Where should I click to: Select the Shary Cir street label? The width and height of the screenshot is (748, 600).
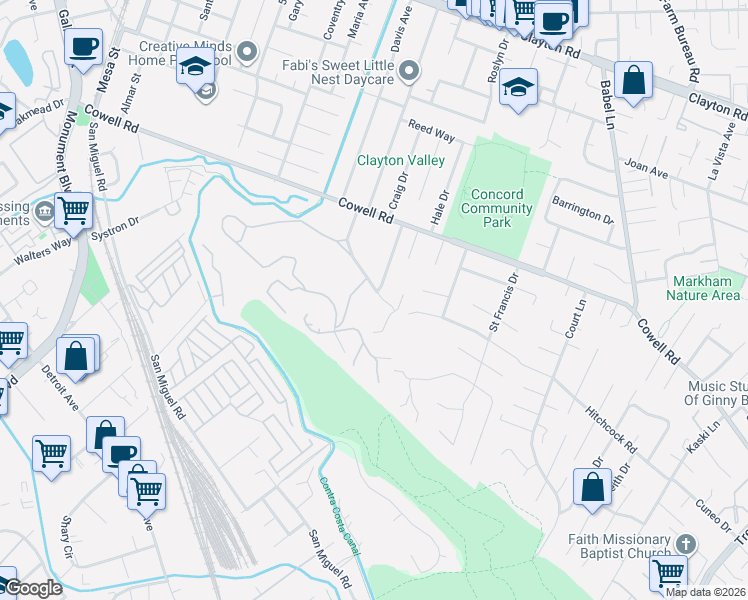pos(67,537)
